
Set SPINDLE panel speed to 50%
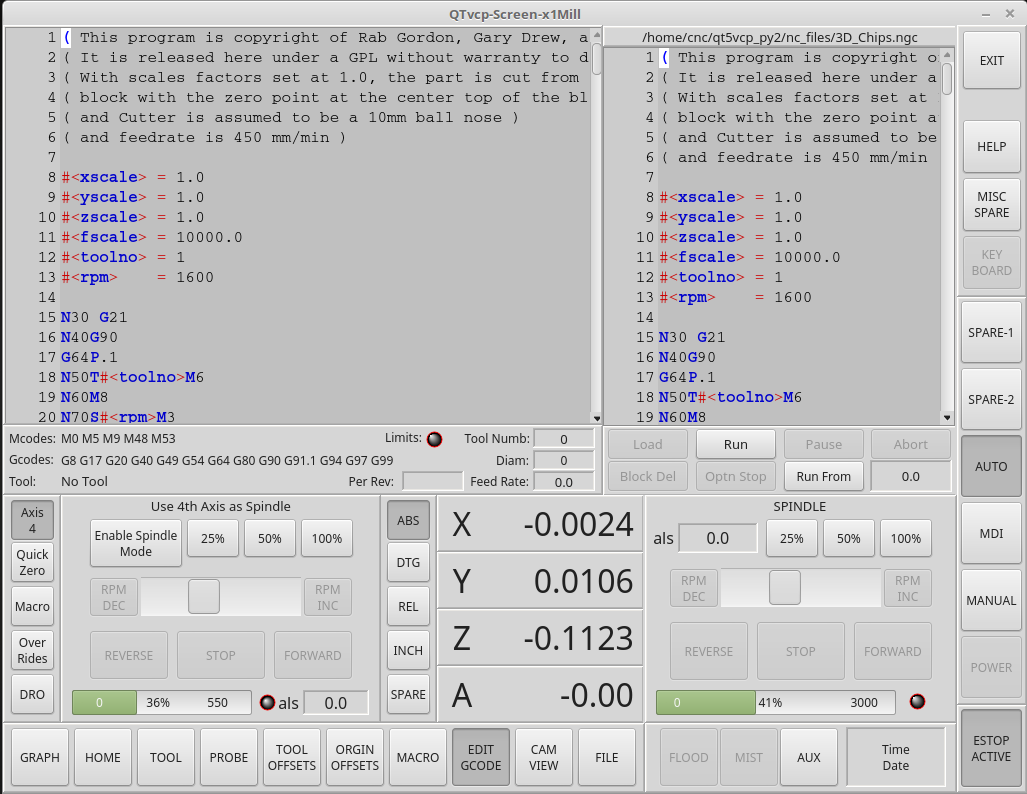pyautogui.click(x=849, y=539)
